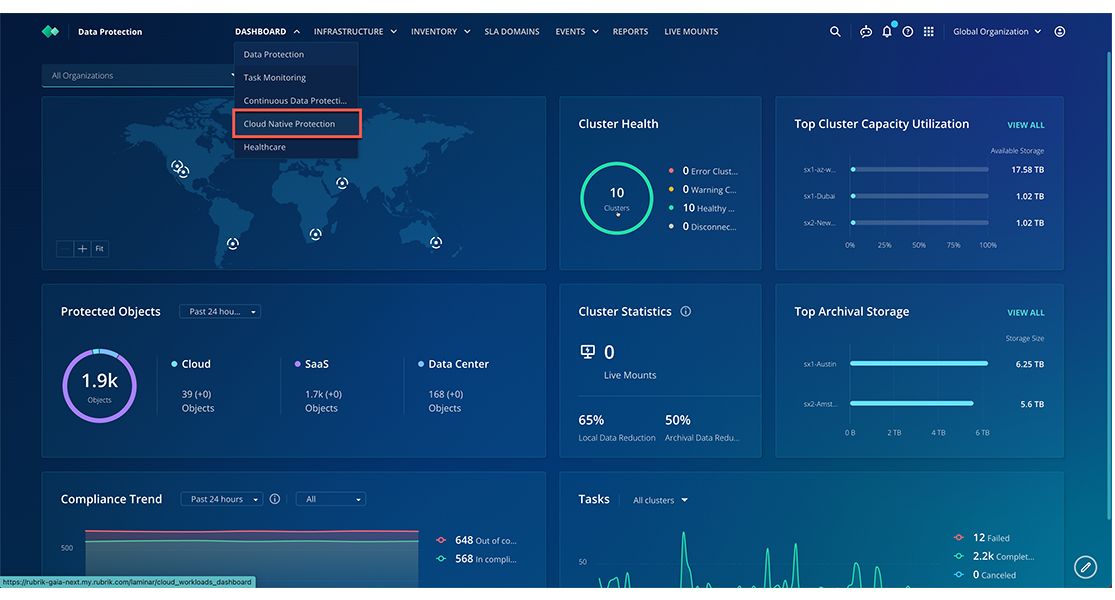The width and height of the screenshot is (1115, 600).
Task: Zoom out on the map with minus
Action: click(65, 249)
